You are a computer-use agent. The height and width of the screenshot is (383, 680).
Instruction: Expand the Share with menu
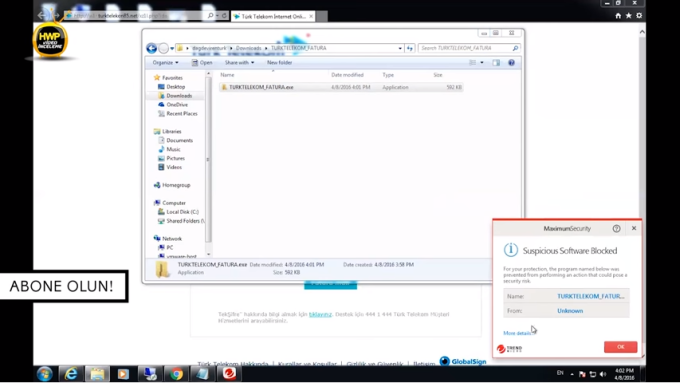239,63
